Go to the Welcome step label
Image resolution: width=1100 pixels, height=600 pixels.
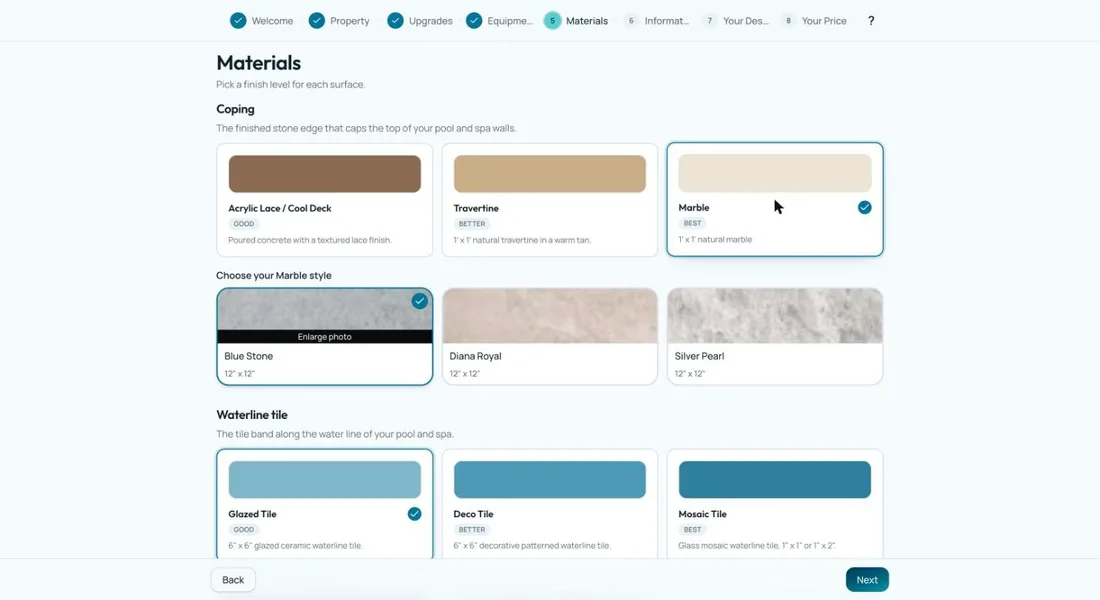(272, 21)
